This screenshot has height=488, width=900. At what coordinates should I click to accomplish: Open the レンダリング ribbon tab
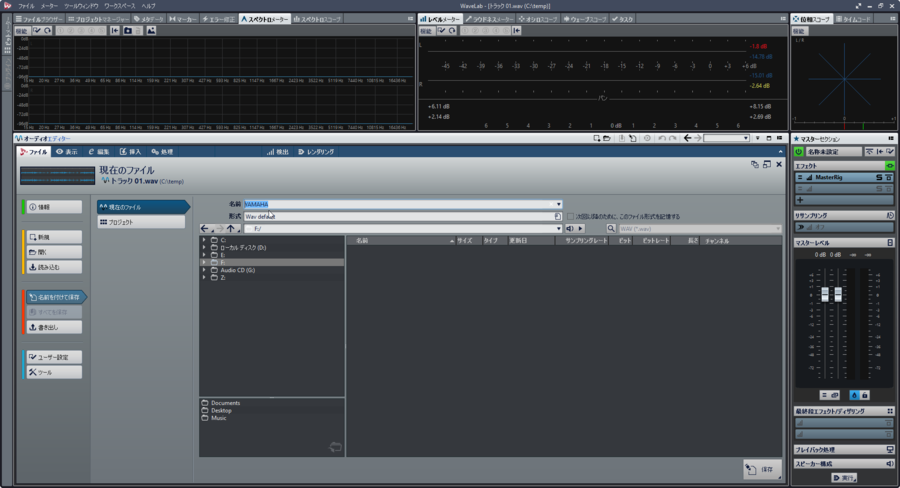pos(316,152)
